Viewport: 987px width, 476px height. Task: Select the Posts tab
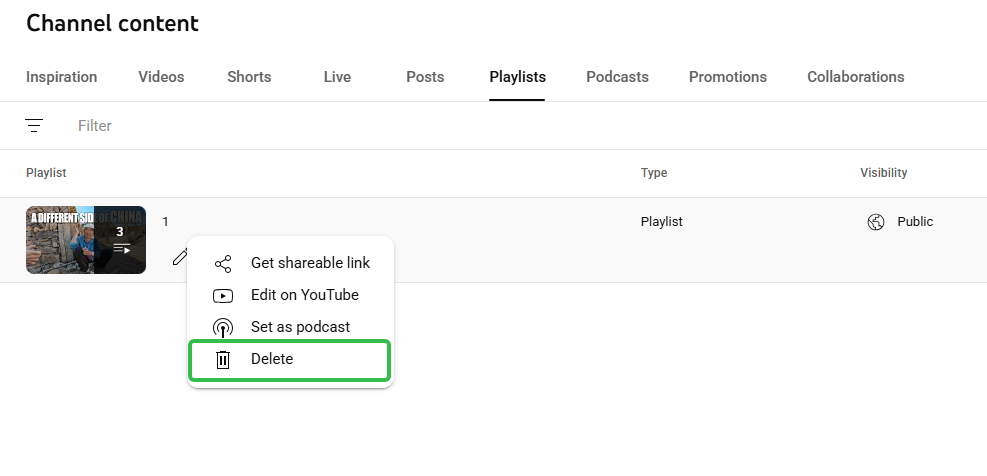[425, 77]
